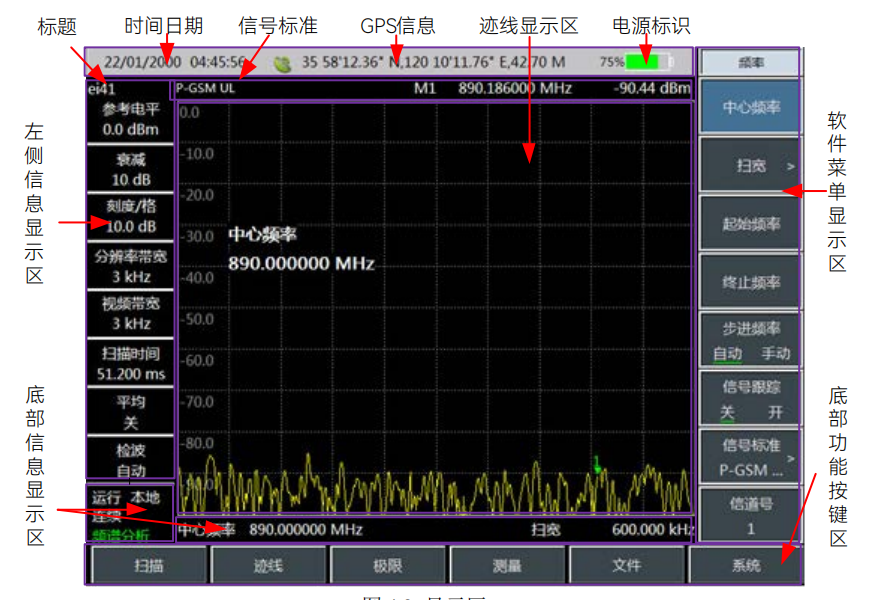Screen dimensions: 877x600
Task: Open the 系统 bottom menu
Action: click(x=745, y=566)
